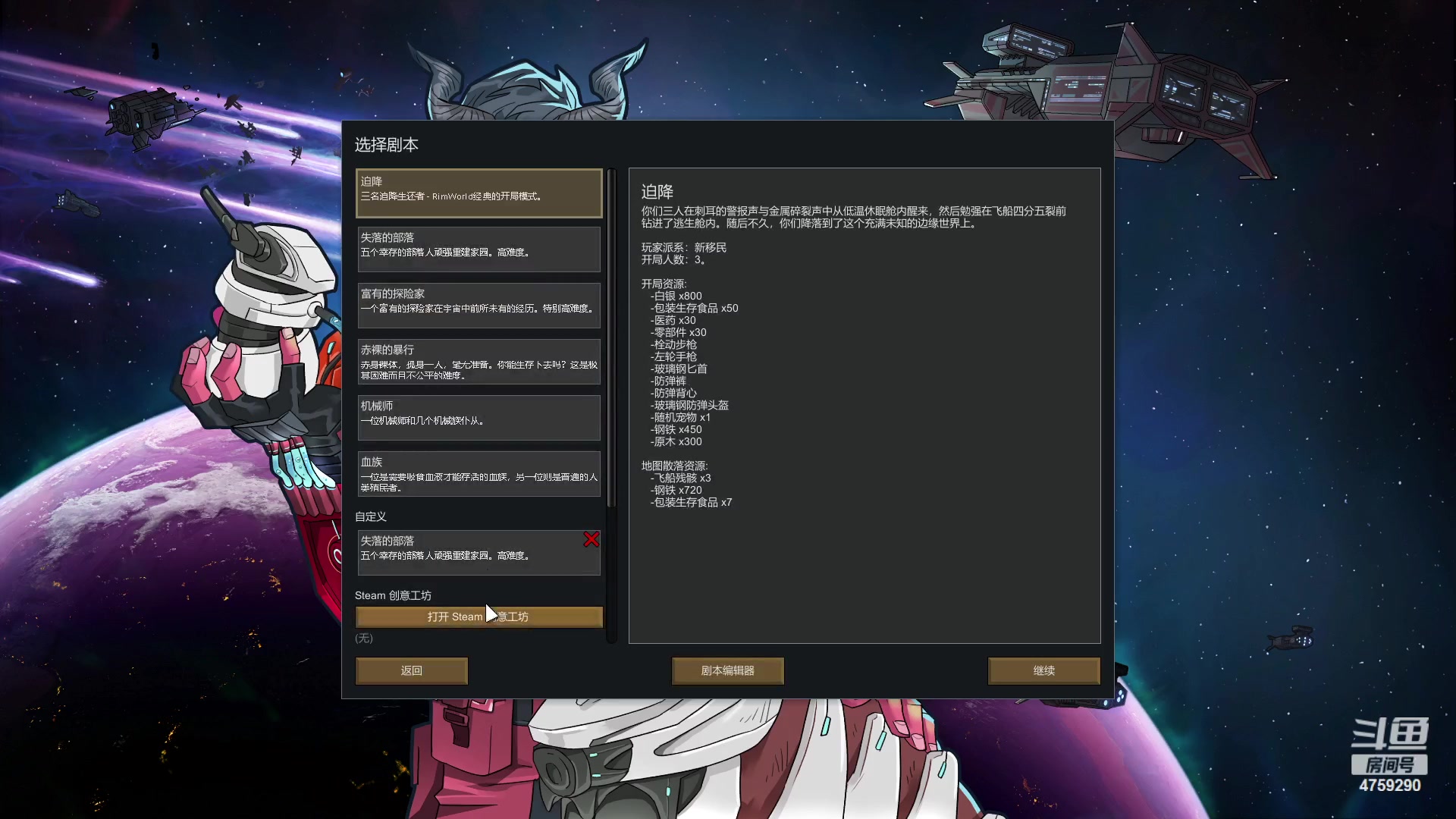
Task: Click the 栓动步枪 entry
Action: coord(673,344)
